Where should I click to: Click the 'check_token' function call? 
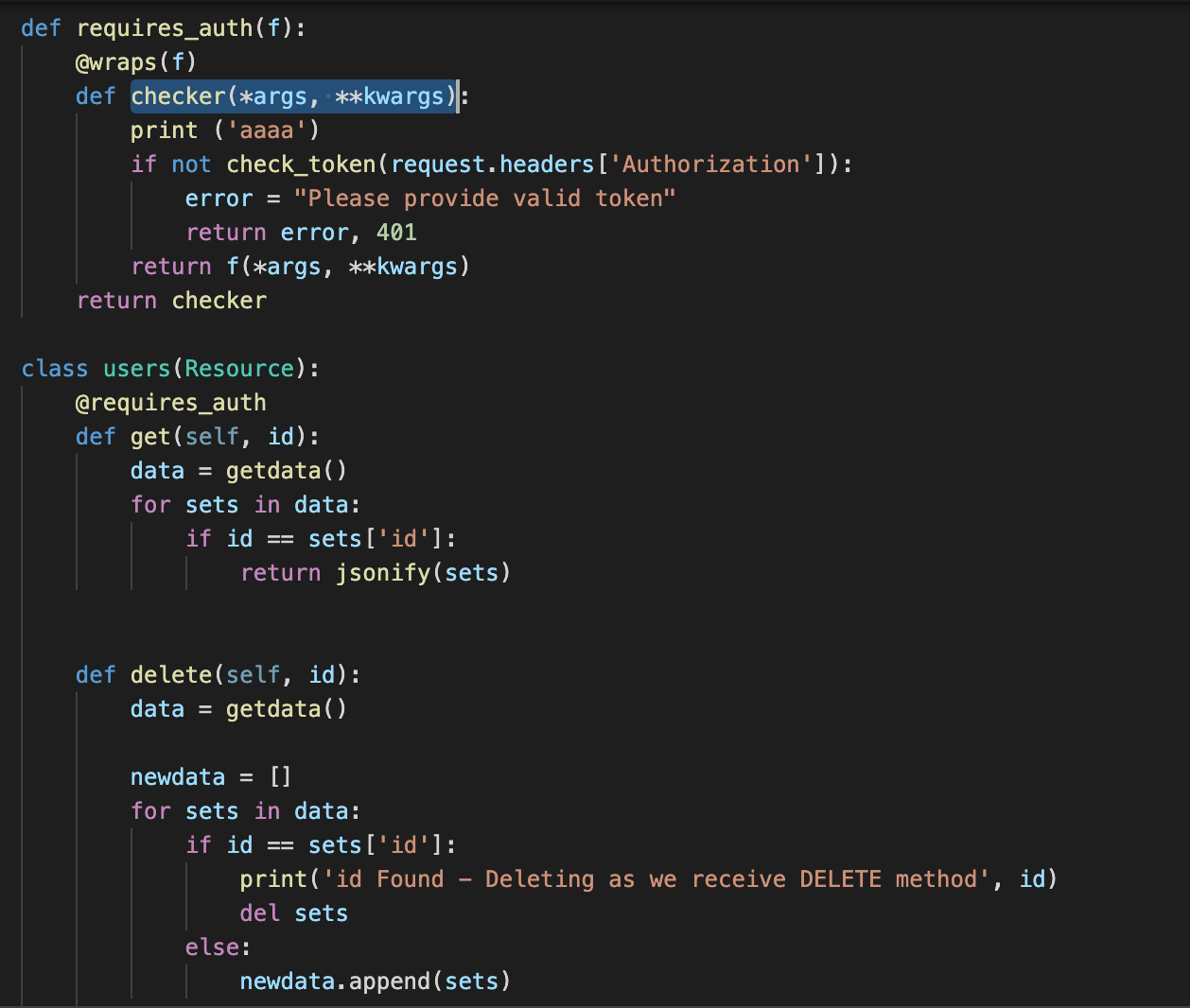(302, 165)
